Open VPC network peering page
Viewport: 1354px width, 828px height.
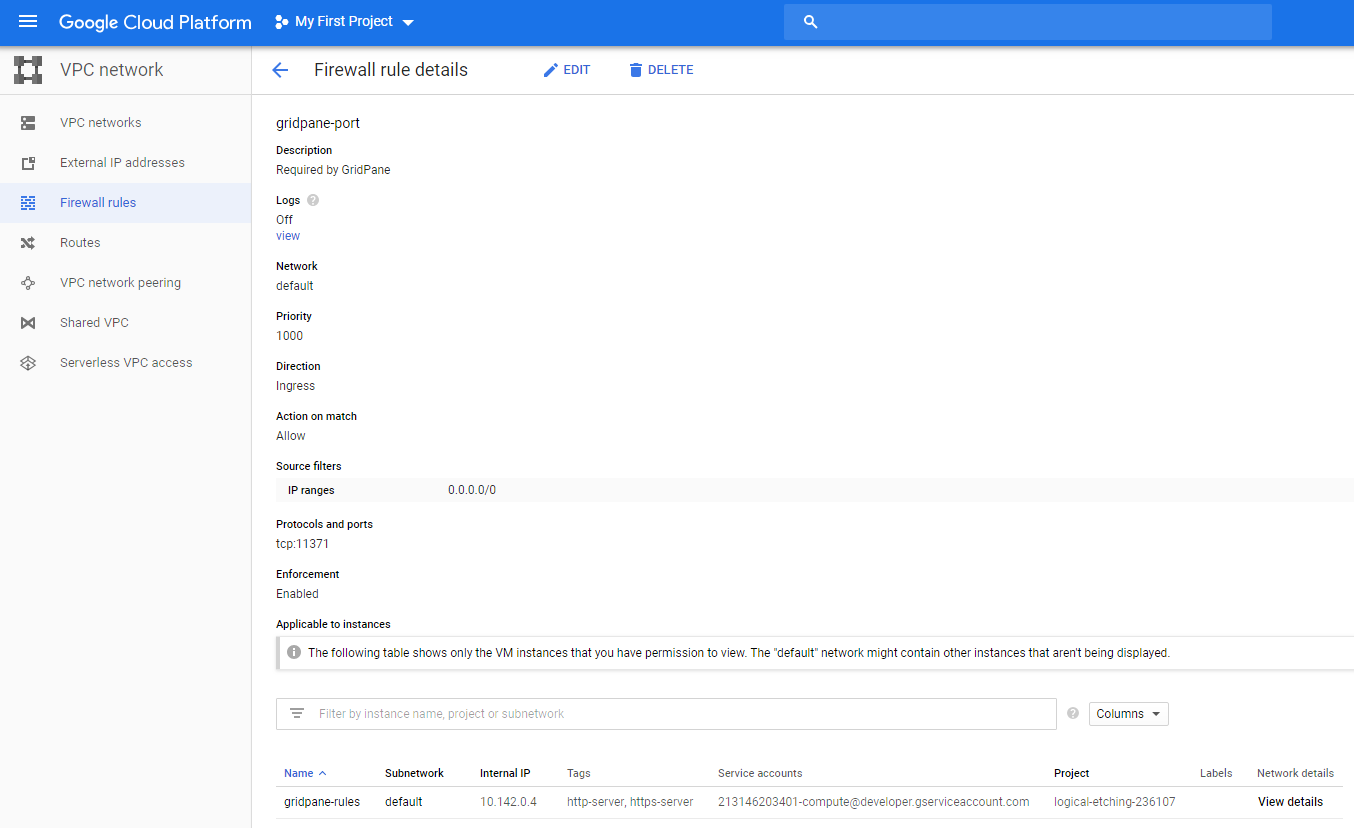pos(120,283)
